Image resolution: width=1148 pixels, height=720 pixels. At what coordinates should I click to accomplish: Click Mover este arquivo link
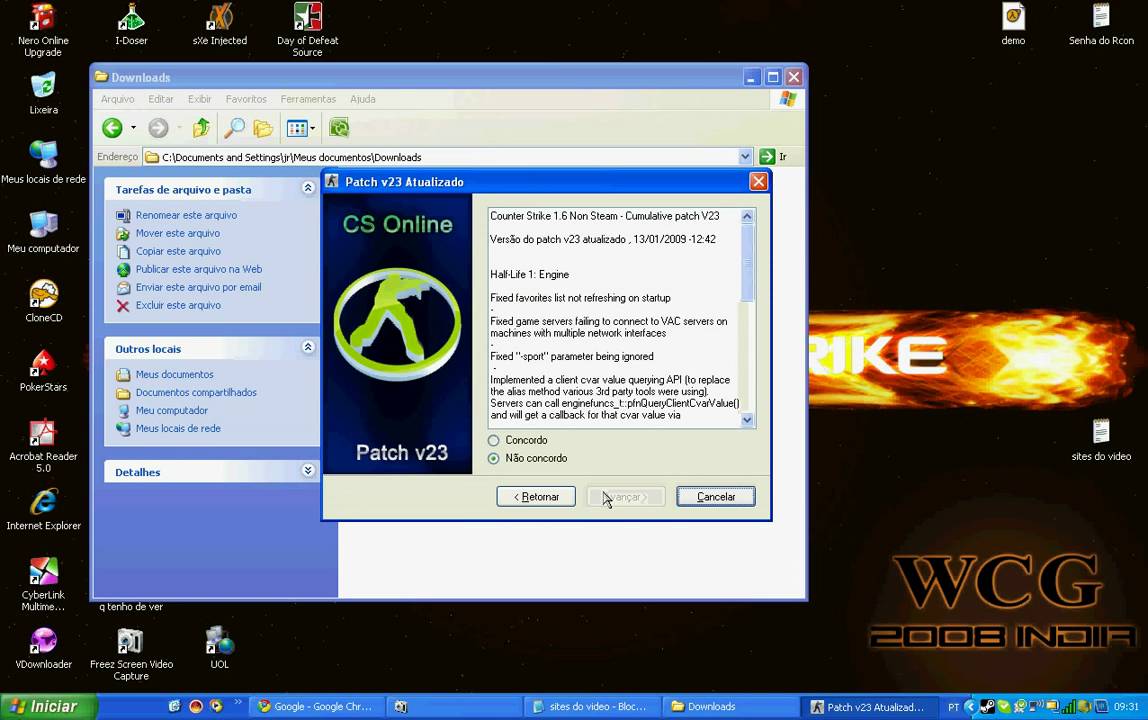[x=178, y=233]
